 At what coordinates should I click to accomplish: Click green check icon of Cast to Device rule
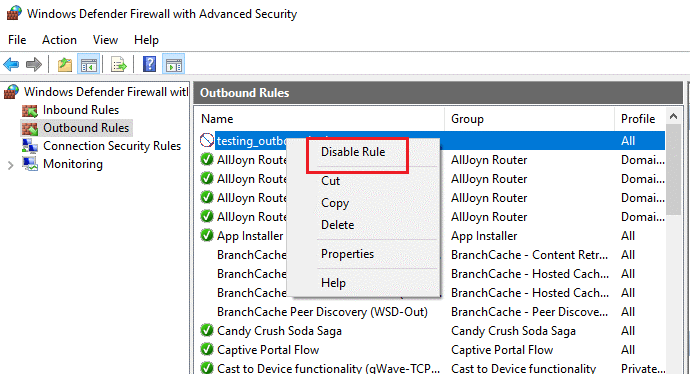(207, 368)
